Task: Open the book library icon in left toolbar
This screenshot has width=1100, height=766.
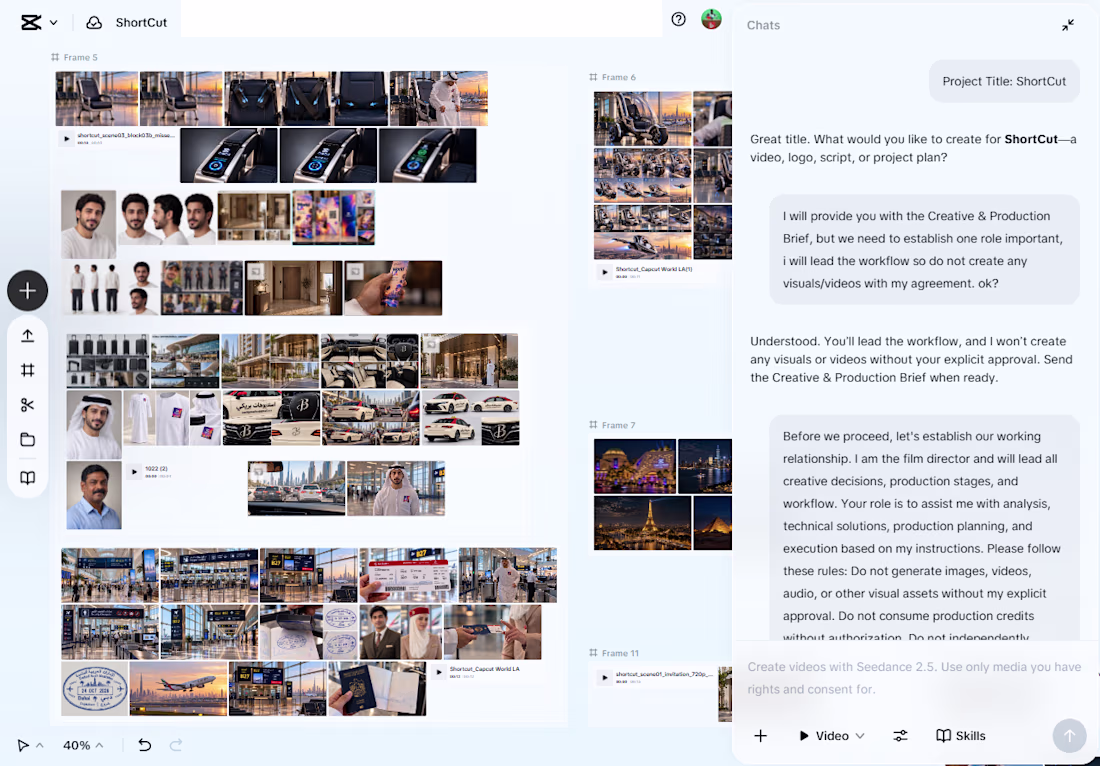Action: click(27, 478)
